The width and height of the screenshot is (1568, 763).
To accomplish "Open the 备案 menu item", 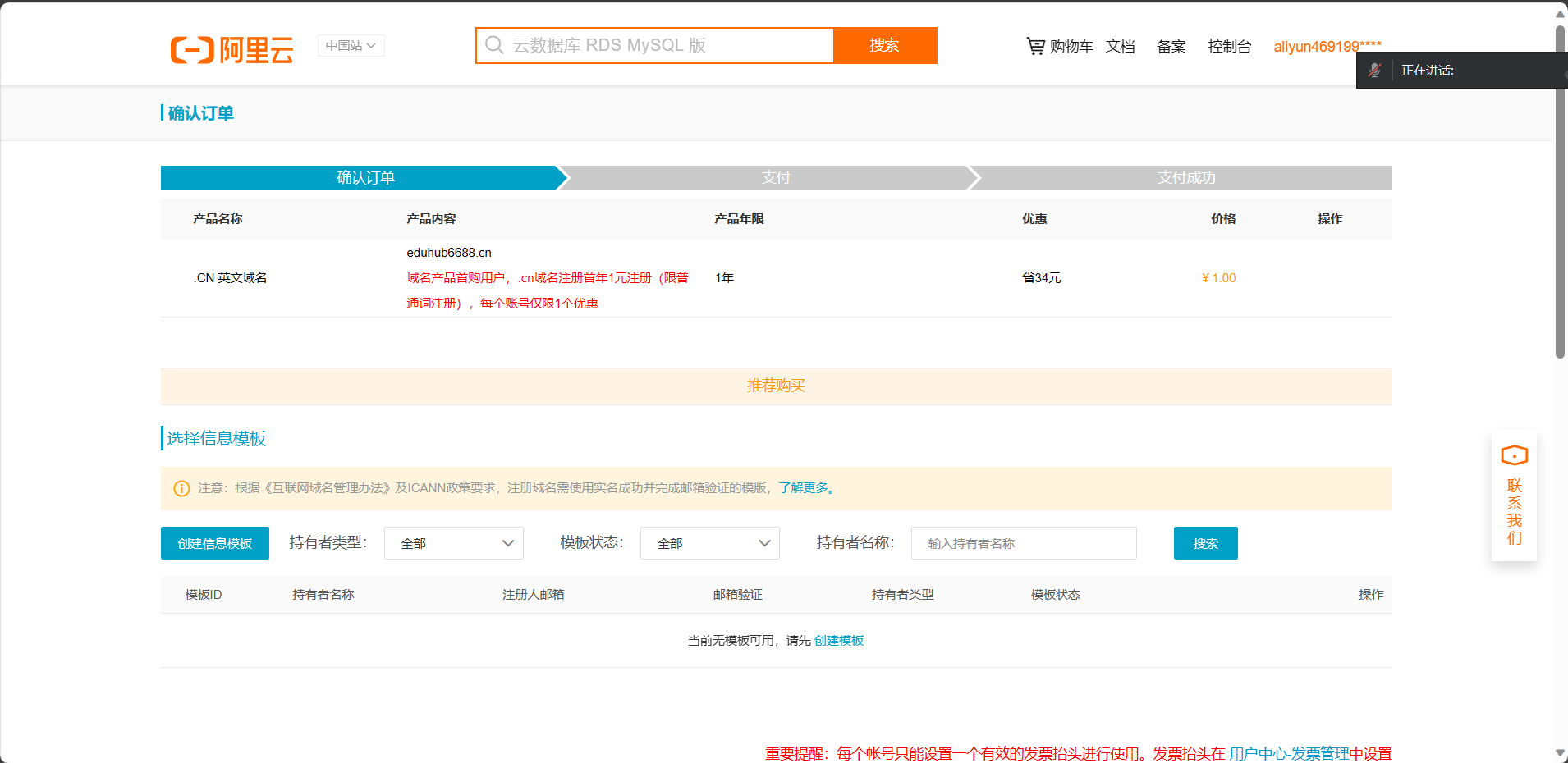I will pos(1171,47).
